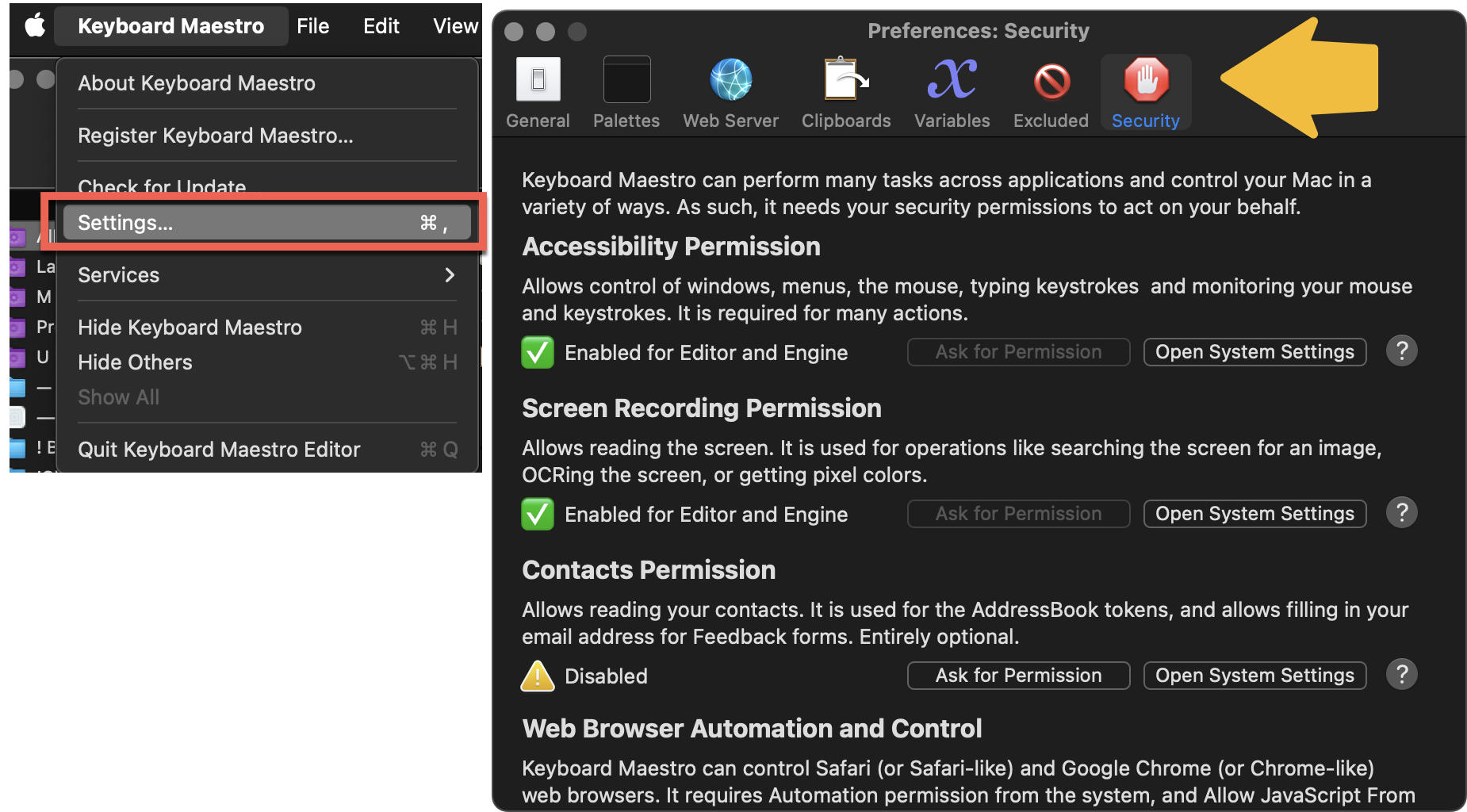Click Ask for Permission under Screen Recording
The height and width of the screenshot is (812, 1467).
coord(1018,514)
